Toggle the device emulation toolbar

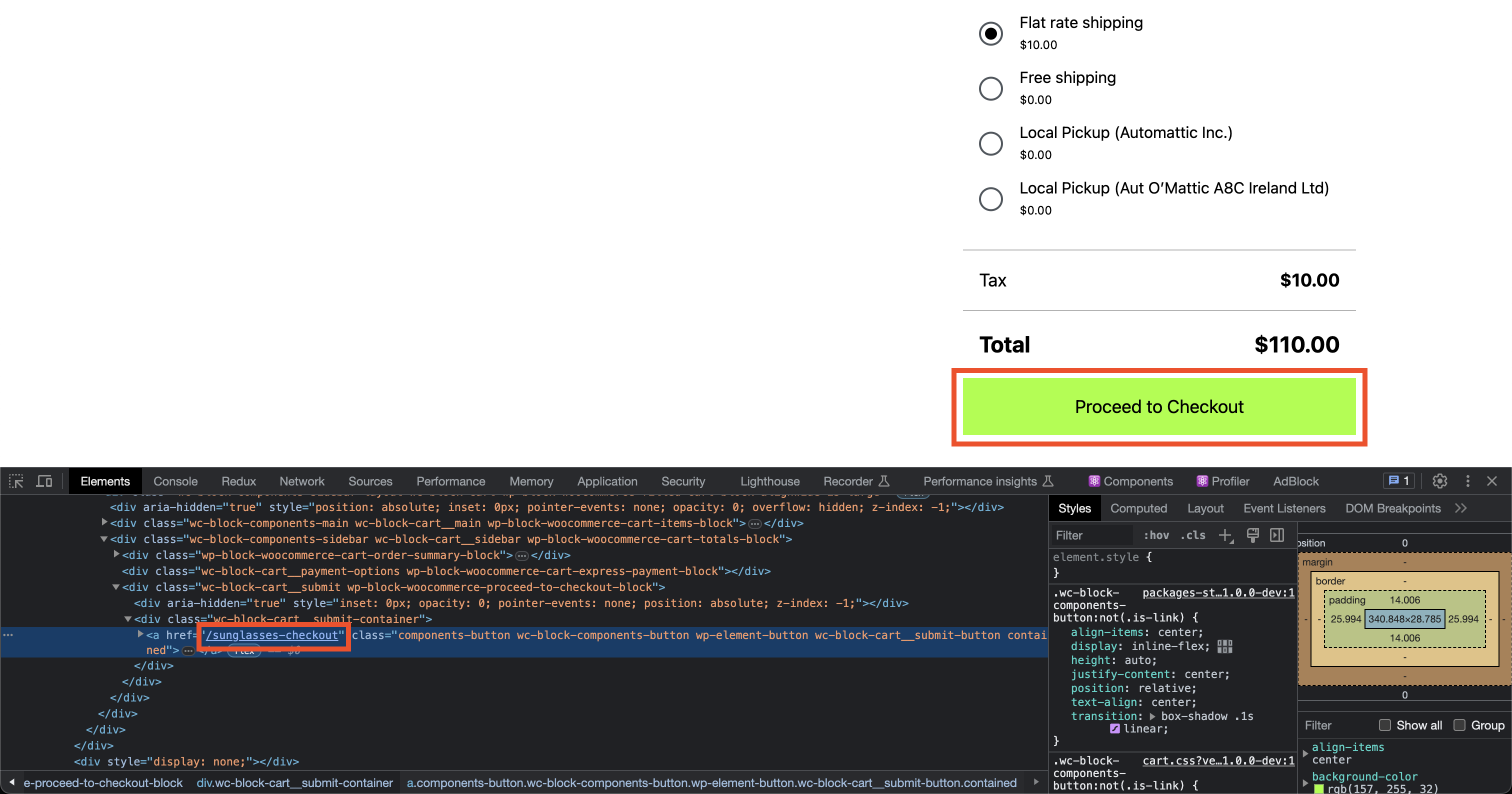pyautogui.click(x=43, y=481)
